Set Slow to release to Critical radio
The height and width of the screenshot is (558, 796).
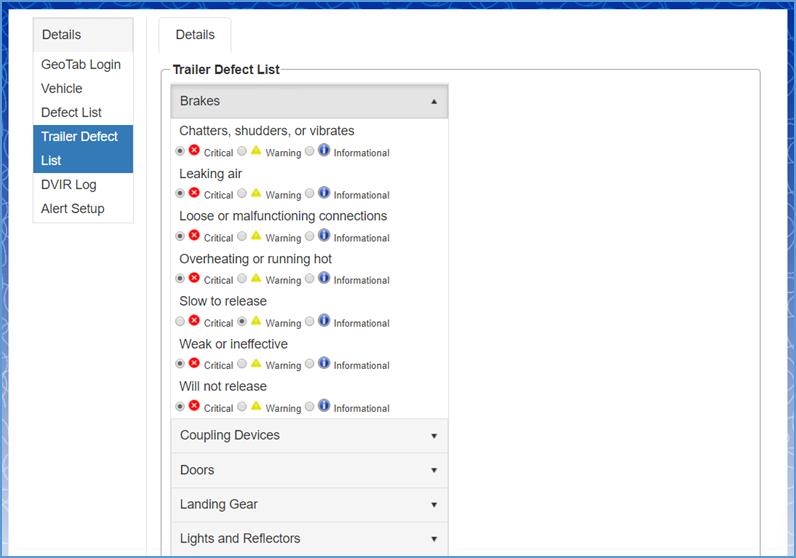click(x=180, y=322)
